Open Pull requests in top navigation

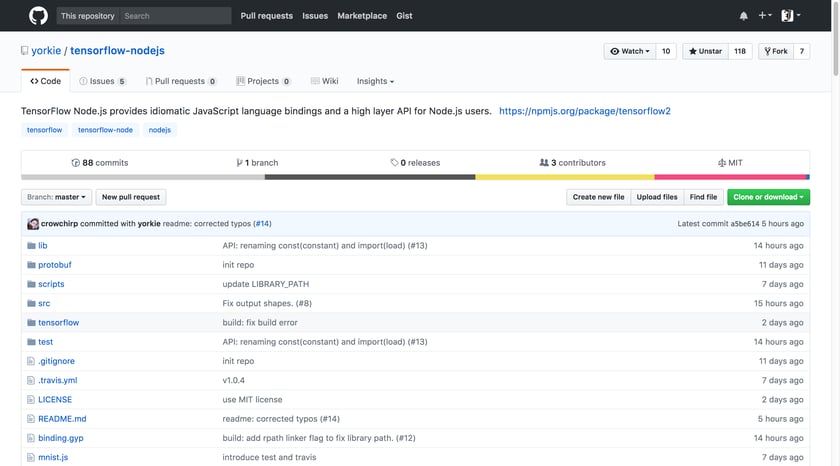pyautogui.click(x=267, y=16)
